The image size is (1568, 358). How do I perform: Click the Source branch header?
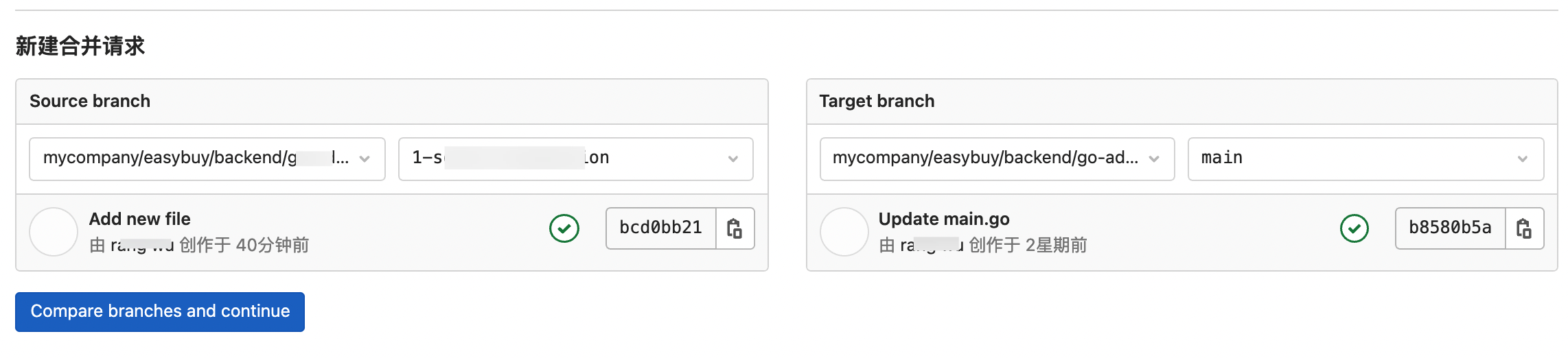90,101
